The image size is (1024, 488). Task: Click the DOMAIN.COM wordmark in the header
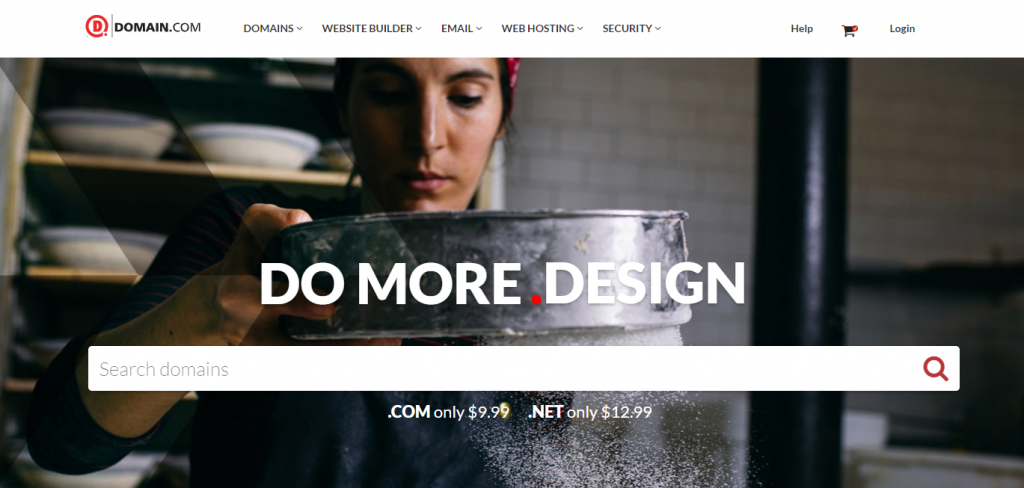157,27
